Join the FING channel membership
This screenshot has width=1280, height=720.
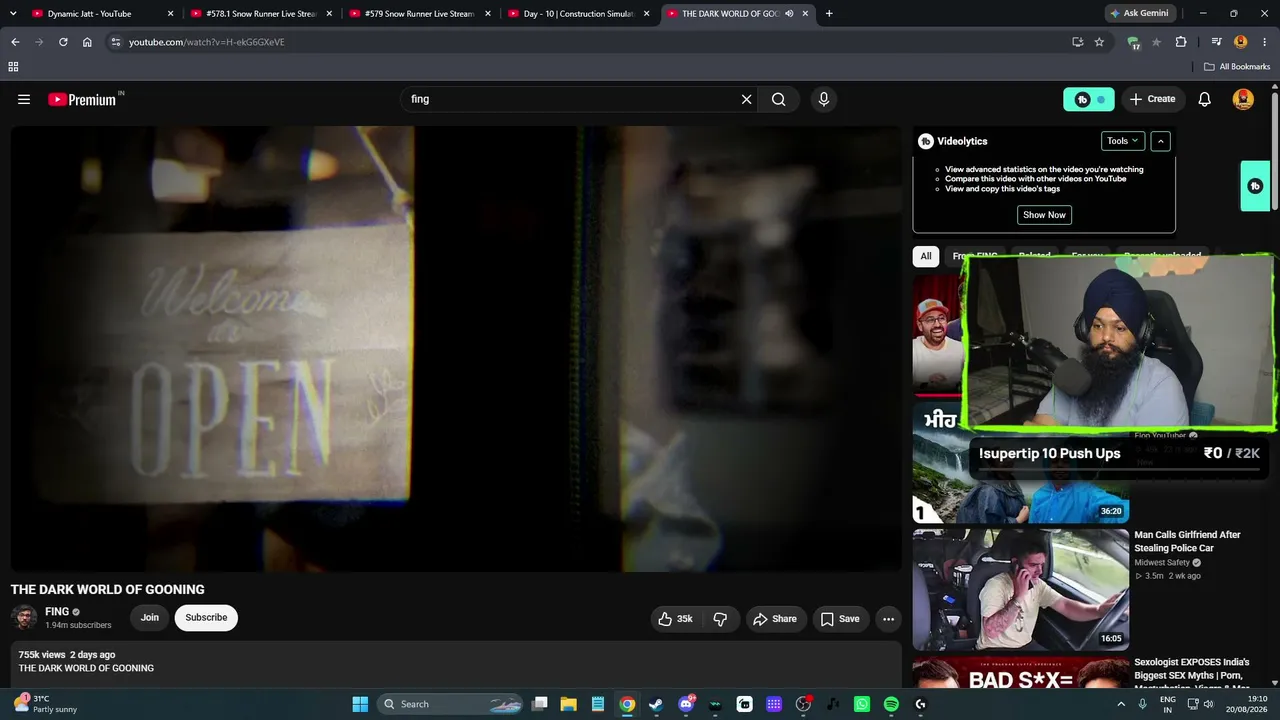click(150, 618)
